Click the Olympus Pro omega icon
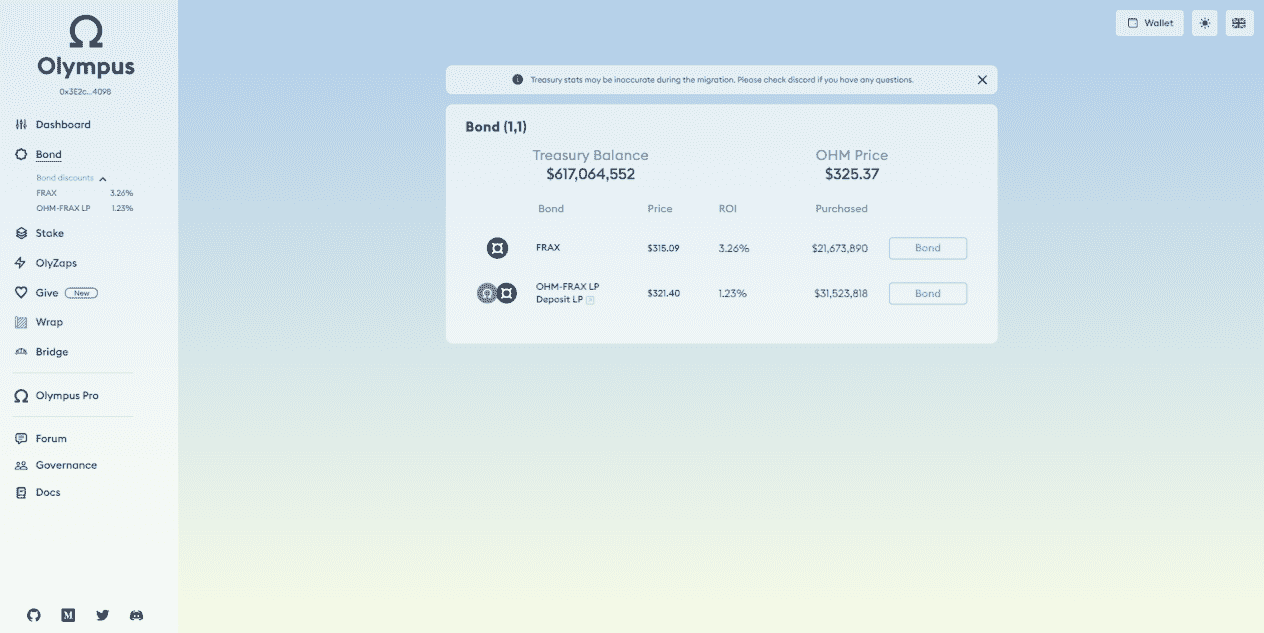Viewport: 1264px width, 633px height. click(x=21, y=396)
